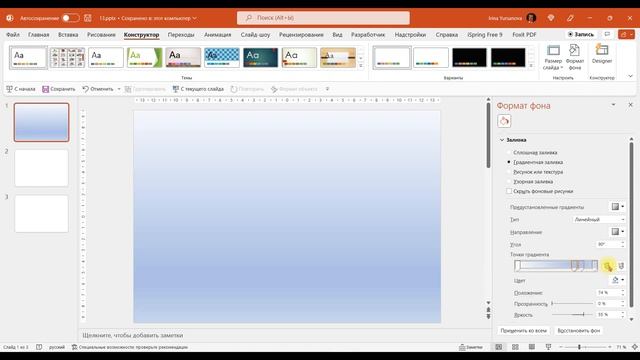Viewport: 640px width, 360px height.
Task: Click the accessibility check status icon
Action: (x=75, y=347)
